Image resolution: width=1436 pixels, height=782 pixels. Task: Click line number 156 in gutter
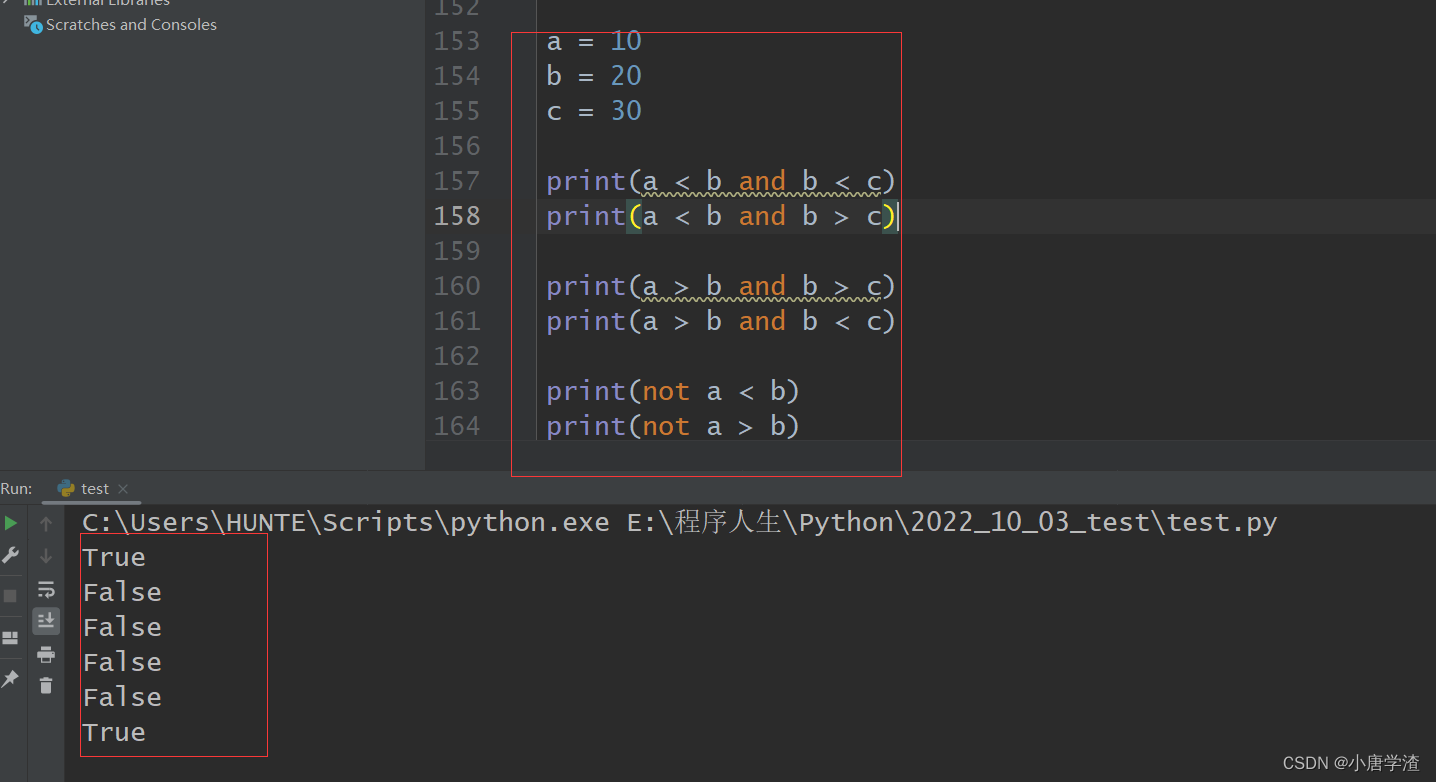[x=457, y=146]
